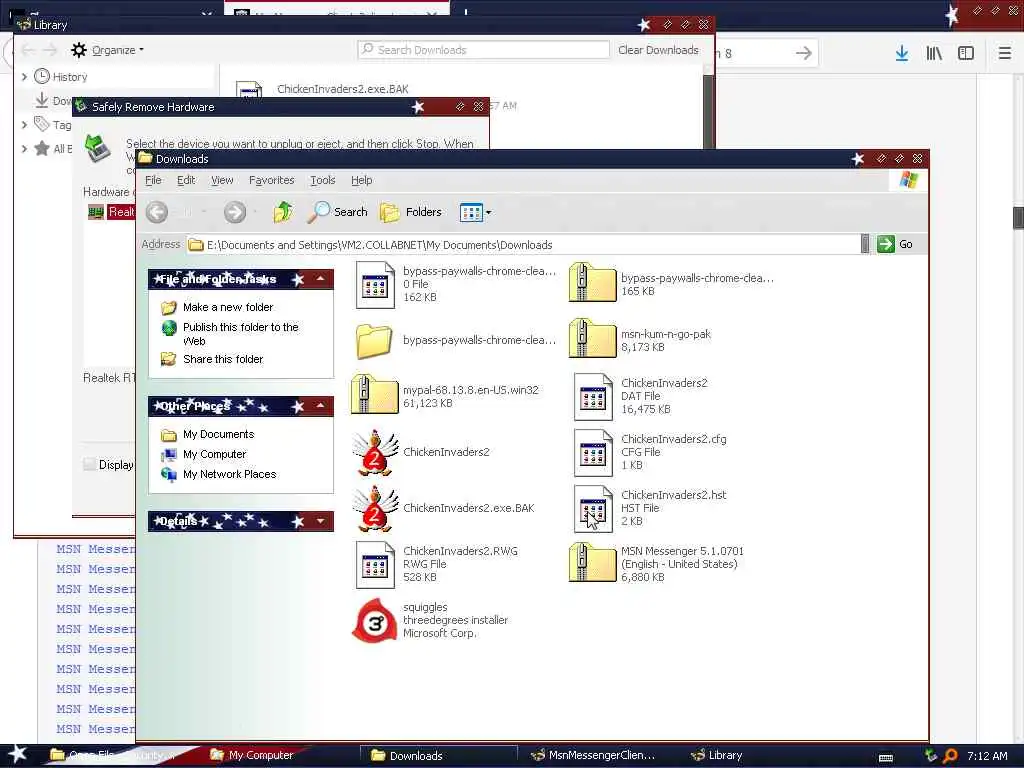Open the Help menu in Downloads window

(x=361, y=180)
